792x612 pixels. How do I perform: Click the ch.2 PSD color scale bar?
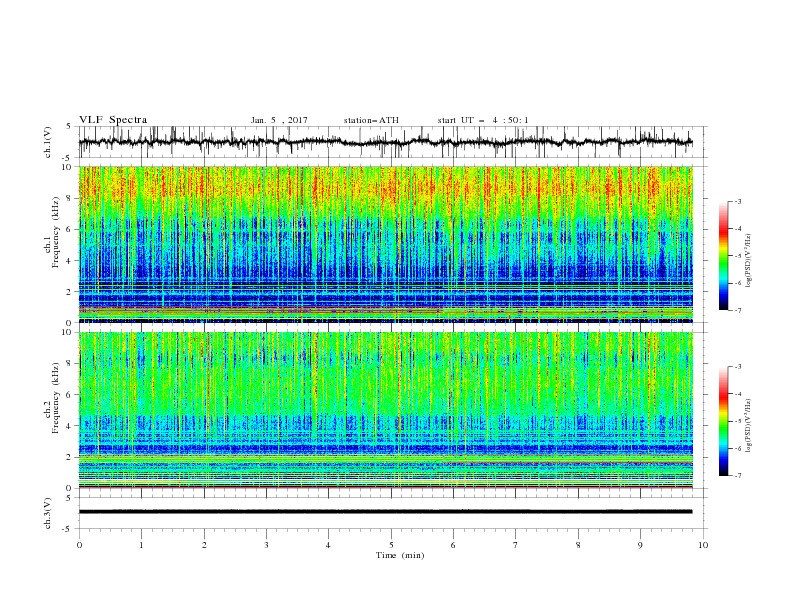point(723,421)
